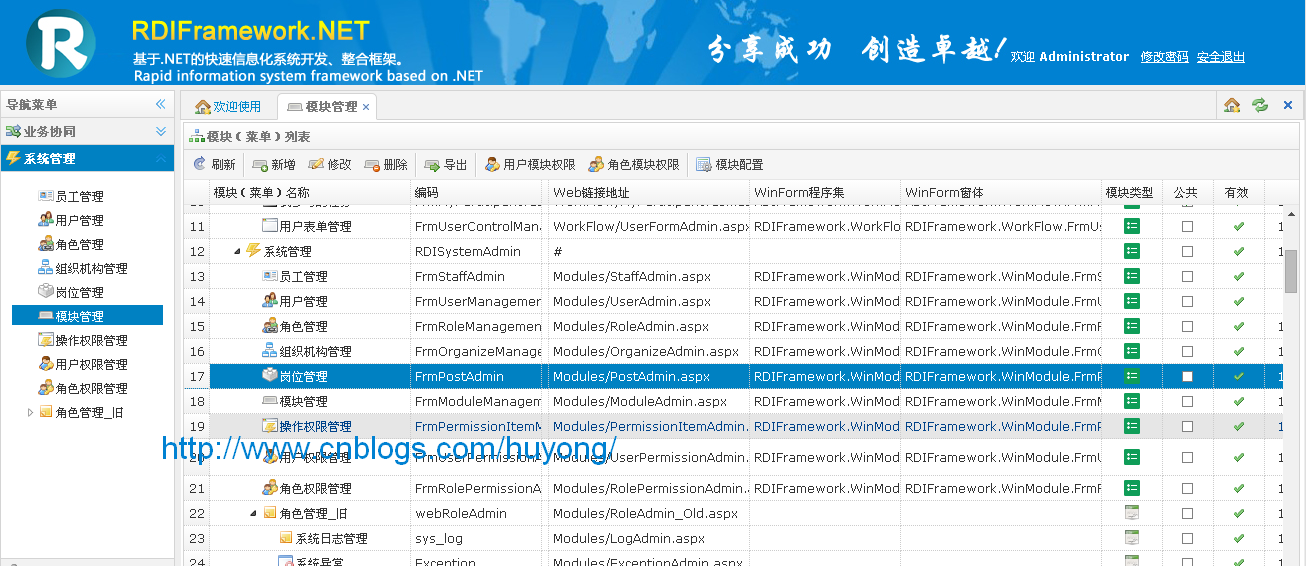Click the 刷新 refresh toolbar button
Screen dimensions: 1306x566
coord(214,165)
